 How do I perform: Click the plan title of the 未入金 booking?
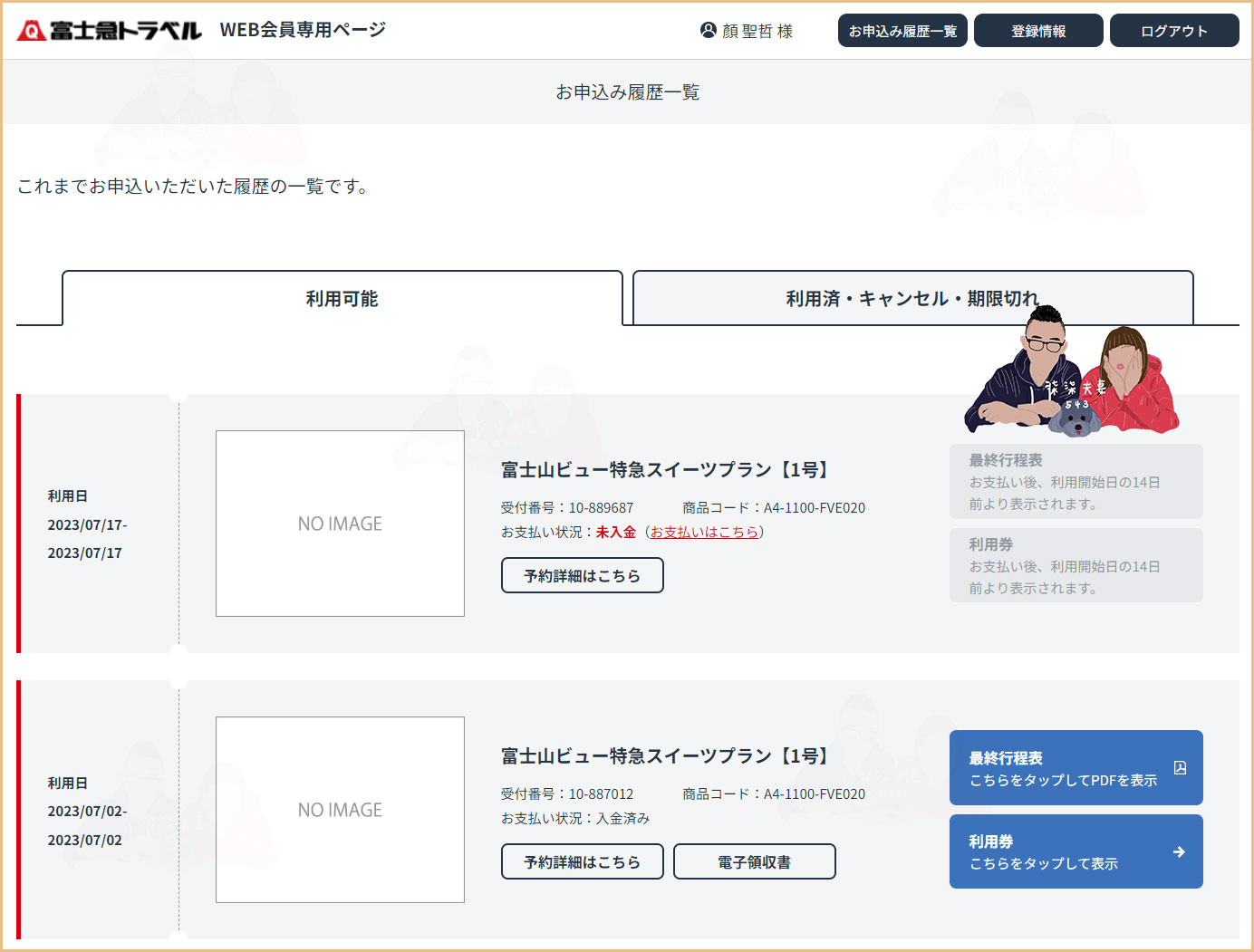coord(665,470)
